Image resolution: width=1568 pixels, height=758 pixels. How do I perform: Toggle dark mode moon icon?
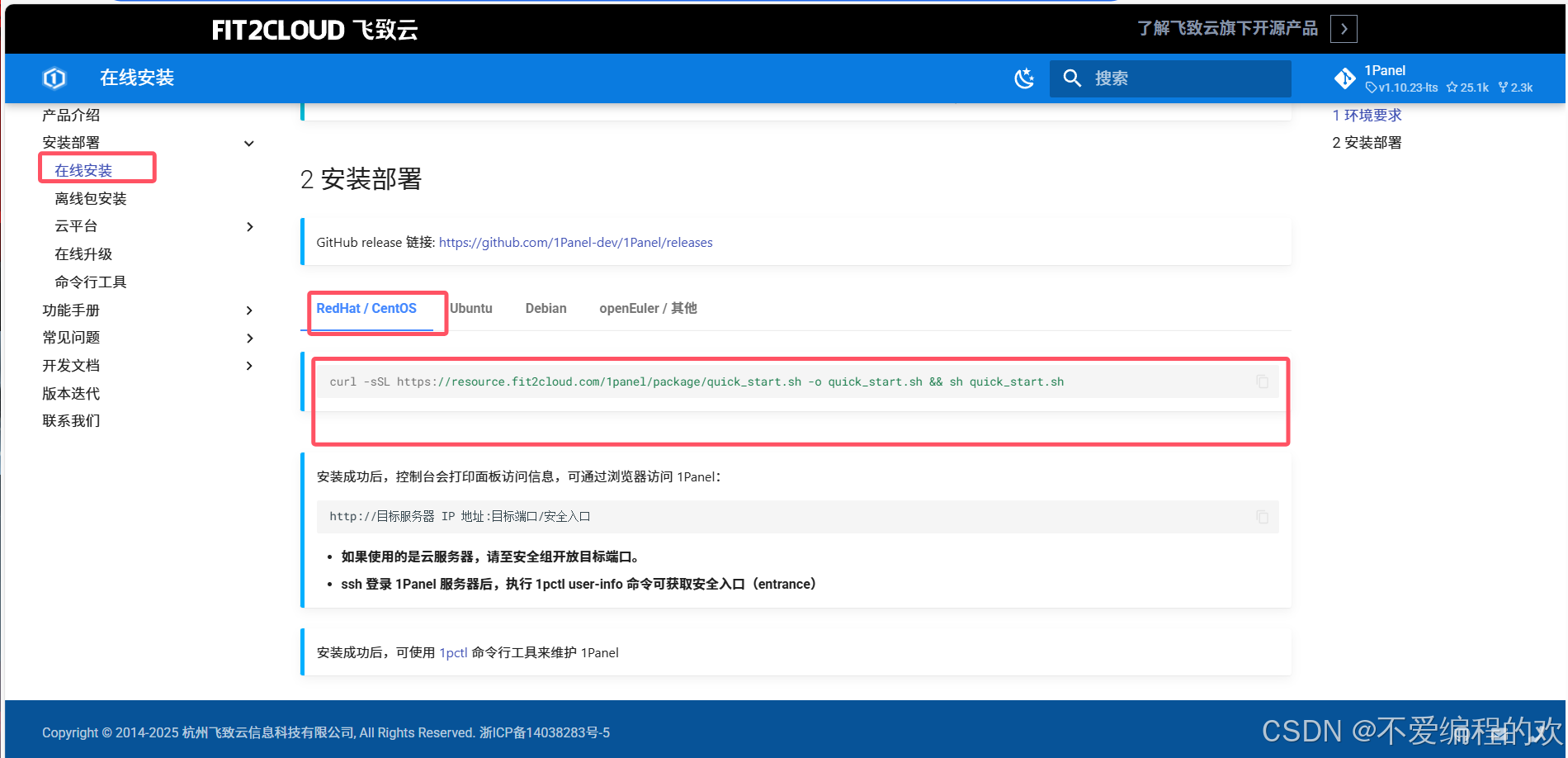[1024, 78]
